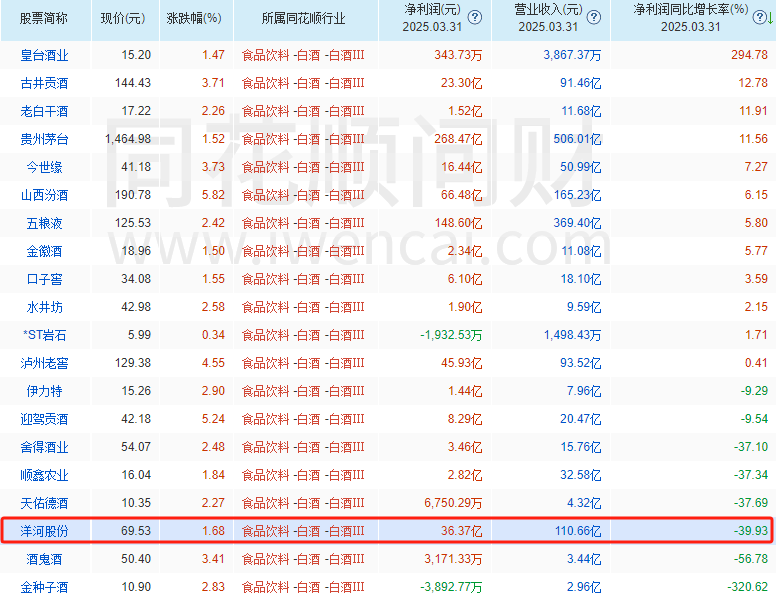
Task: Click industry cell in 洋河股份 row
Action: coord(303,531)
